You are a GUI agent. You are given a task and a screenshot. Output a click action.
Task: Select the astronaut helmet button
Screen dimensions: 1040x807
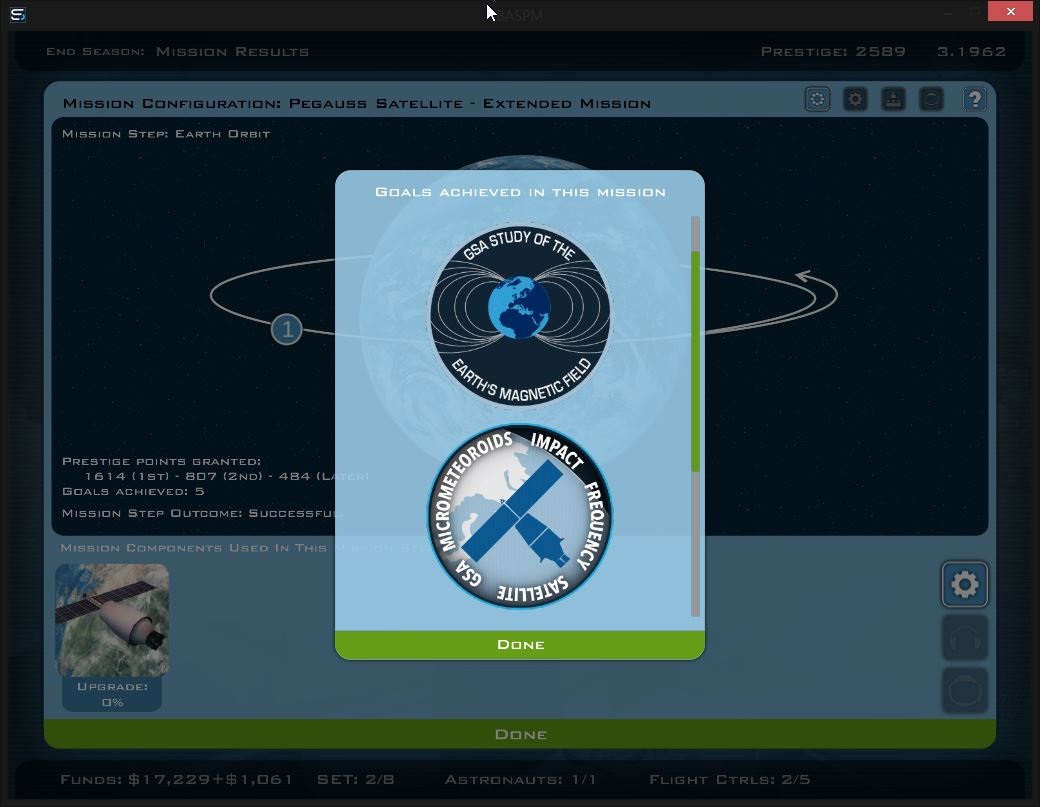coord(964,691)
